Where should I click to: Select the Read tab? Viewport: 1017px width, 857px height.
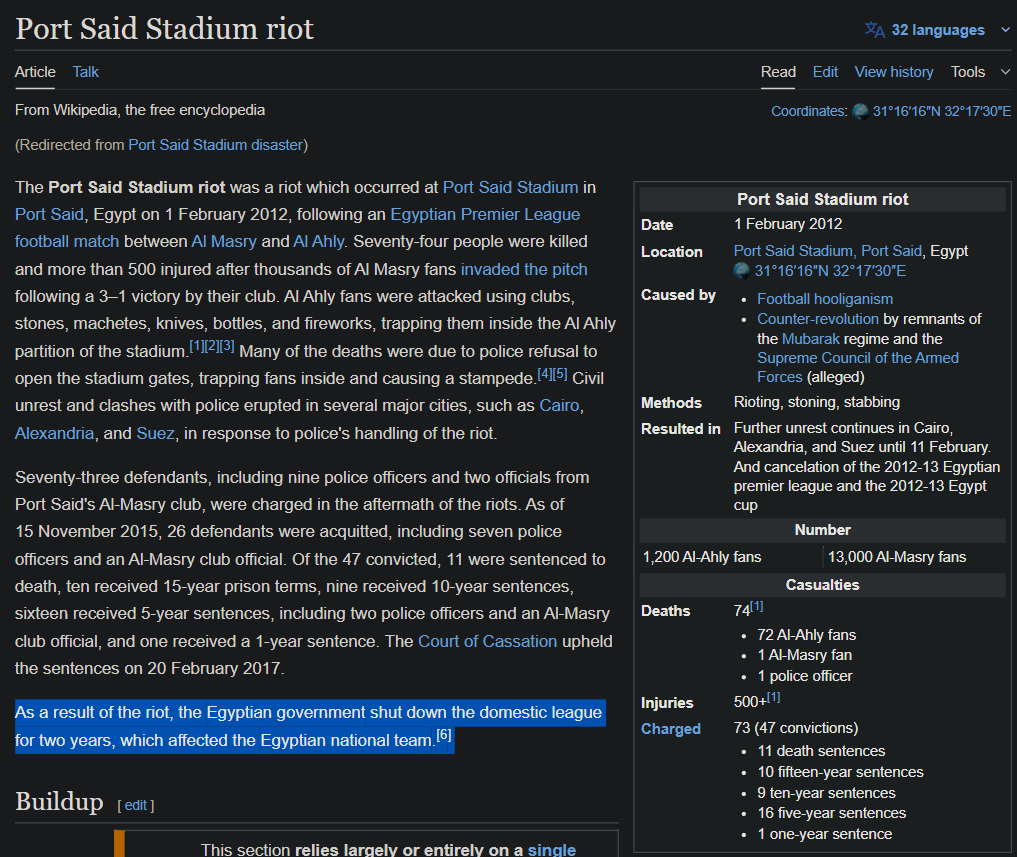[778, 72]
